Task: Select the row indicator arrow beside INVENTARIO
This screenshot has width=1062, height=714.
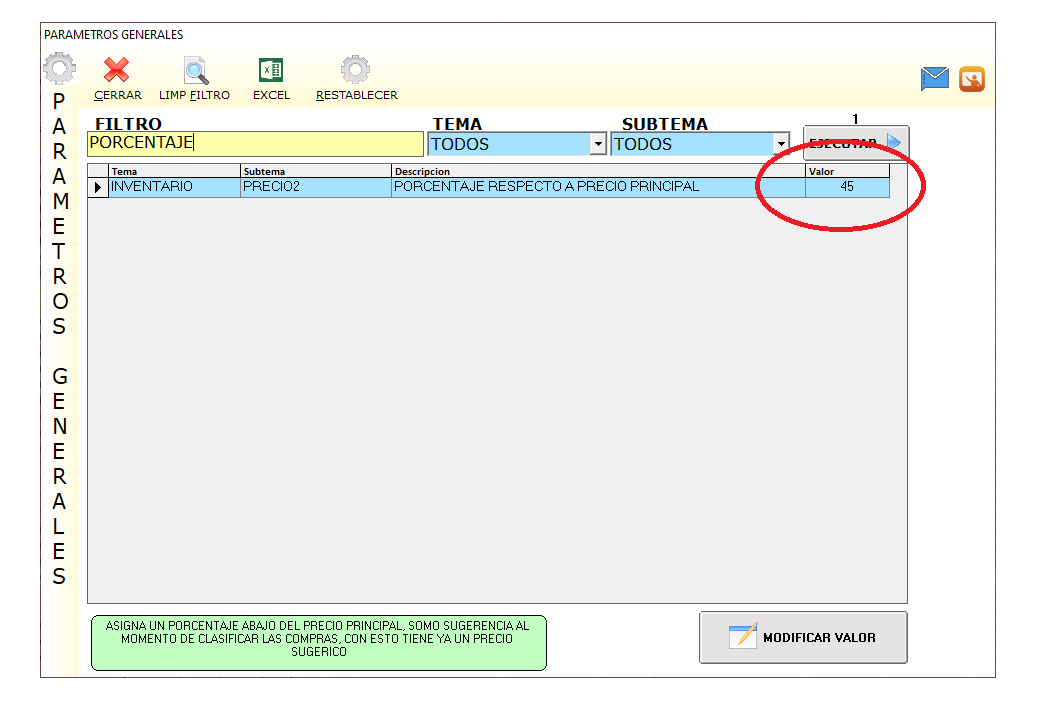Action: pyautogui.click(x=98, y=187)
